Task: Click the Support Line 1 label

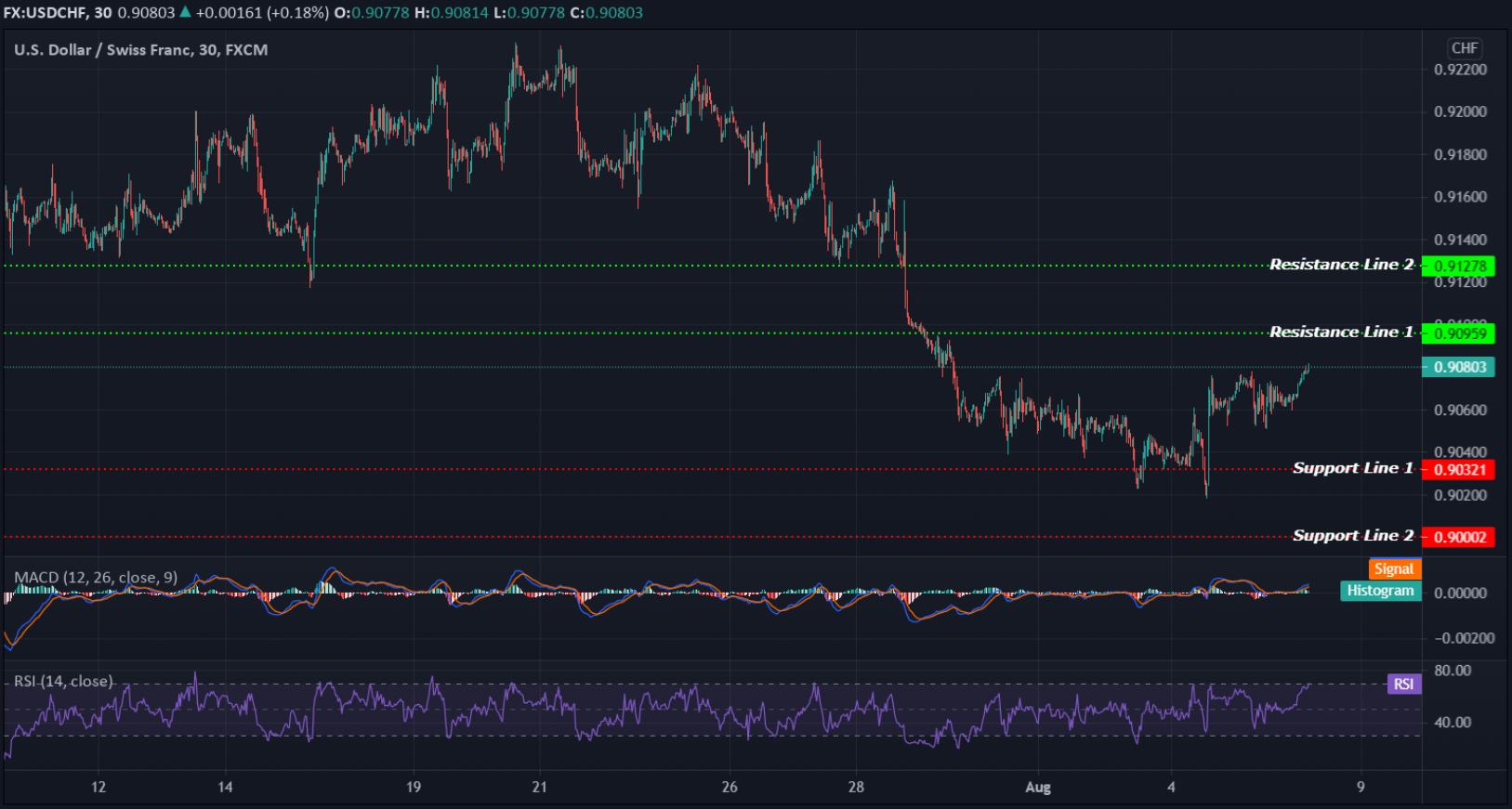Action: tap(1353, 468)
